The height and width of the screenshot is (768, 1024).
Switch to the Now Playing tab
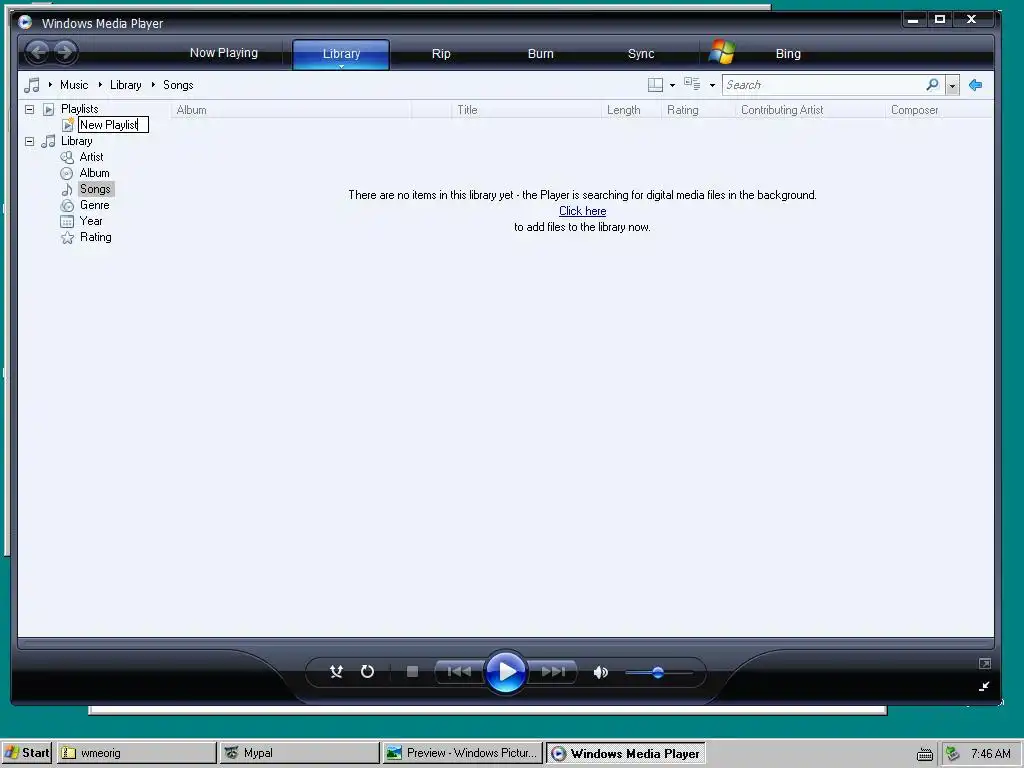223,53
